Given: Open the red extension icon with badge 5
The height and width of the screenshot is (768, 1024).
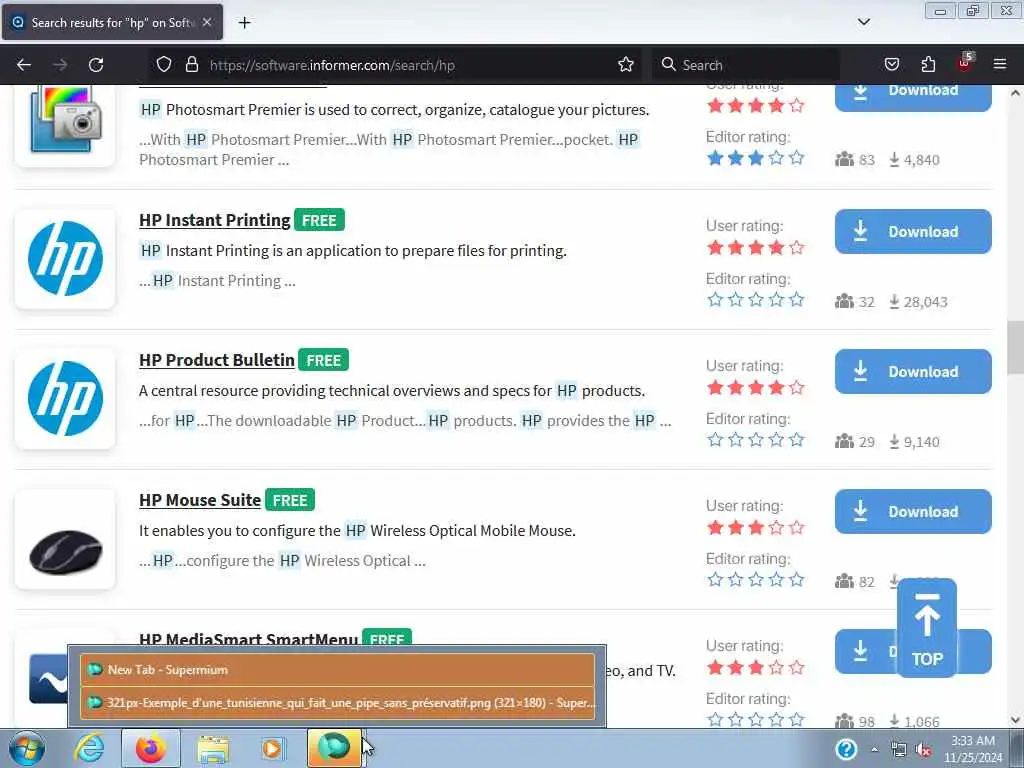Looking at the screenshot, I should (965, 63).
